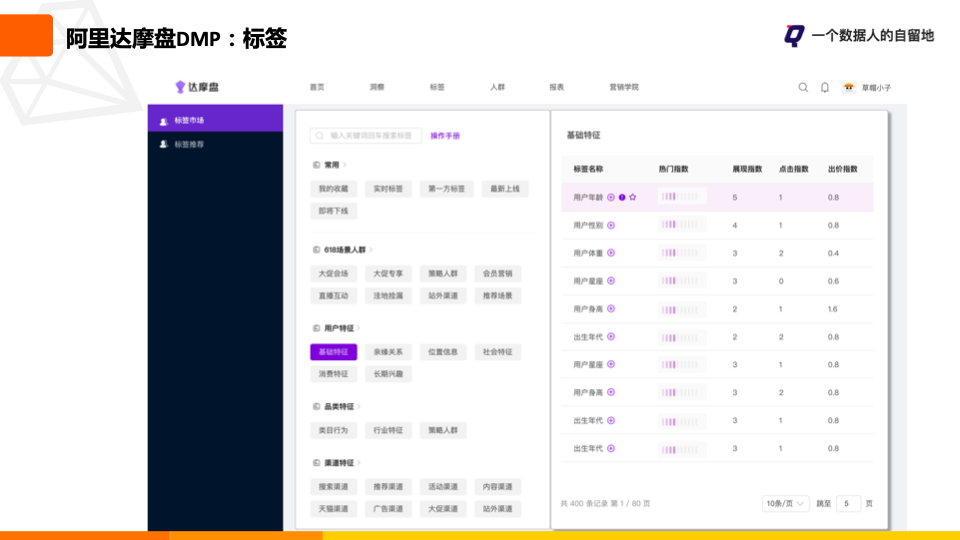
Task: Choose the 位置信息 tag
Action: [x=443, y=352]
